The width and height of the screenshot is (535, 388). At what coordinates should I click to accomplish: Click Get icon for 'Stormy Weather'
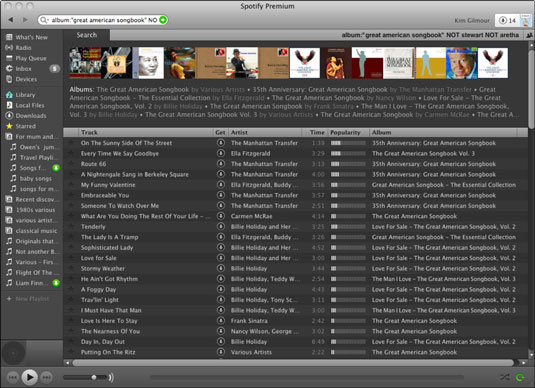click(x=221, y=268)
